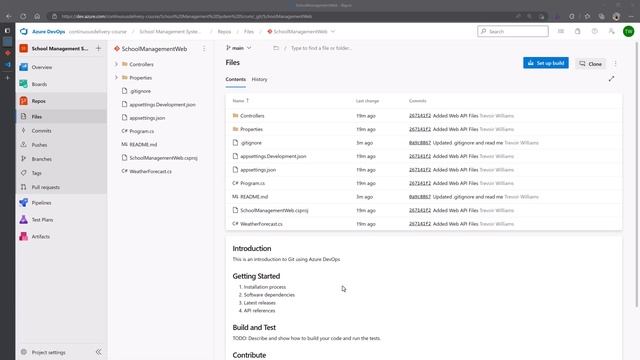This screenshot has height=360, width=640.
Task: Sort the file list by the Name column
Action: [240, 101]
